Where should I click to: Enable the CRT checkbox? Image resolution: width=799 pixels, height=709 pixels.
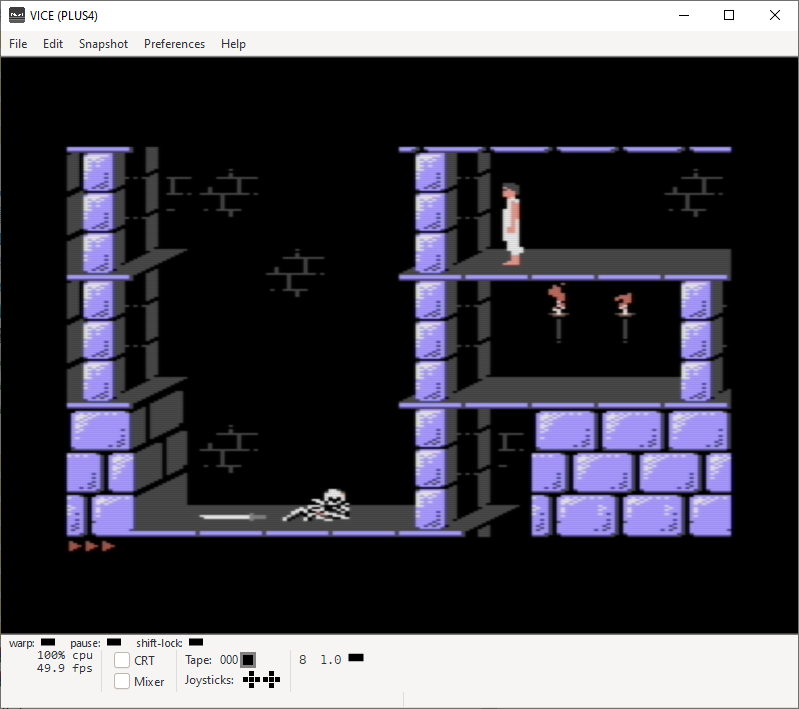point(122,660)
